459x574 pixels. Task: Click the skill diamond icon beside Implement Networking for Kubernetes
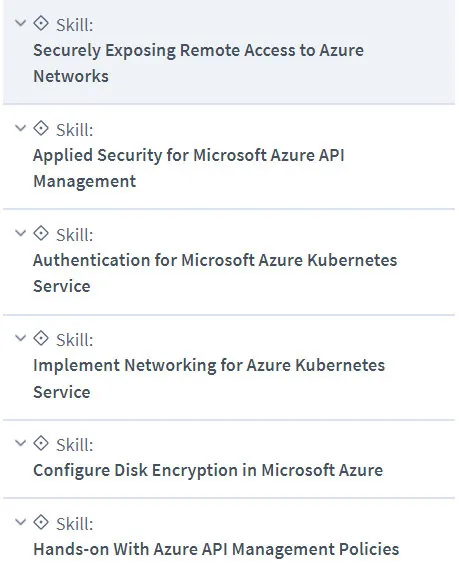41,338
